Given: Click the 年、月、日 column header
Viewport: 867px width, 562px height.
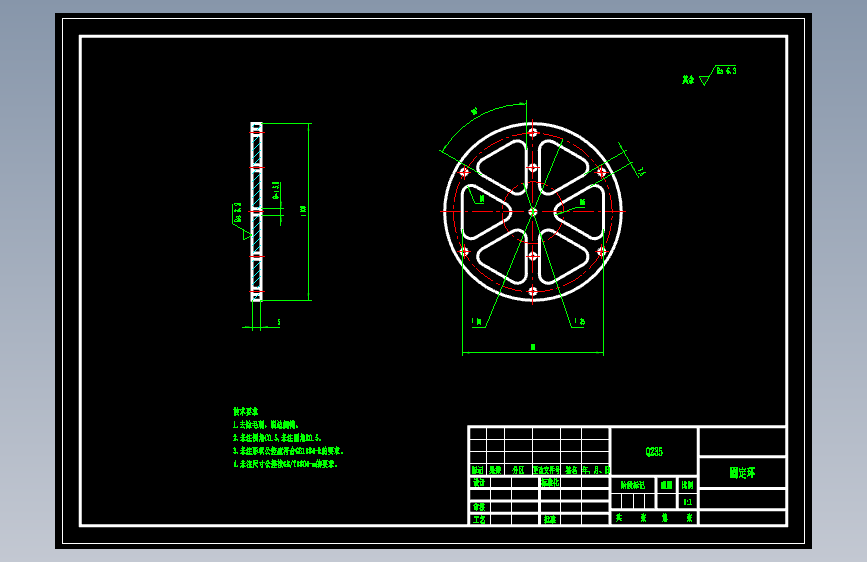Looking at the screenshot, I should coord(596,470).
